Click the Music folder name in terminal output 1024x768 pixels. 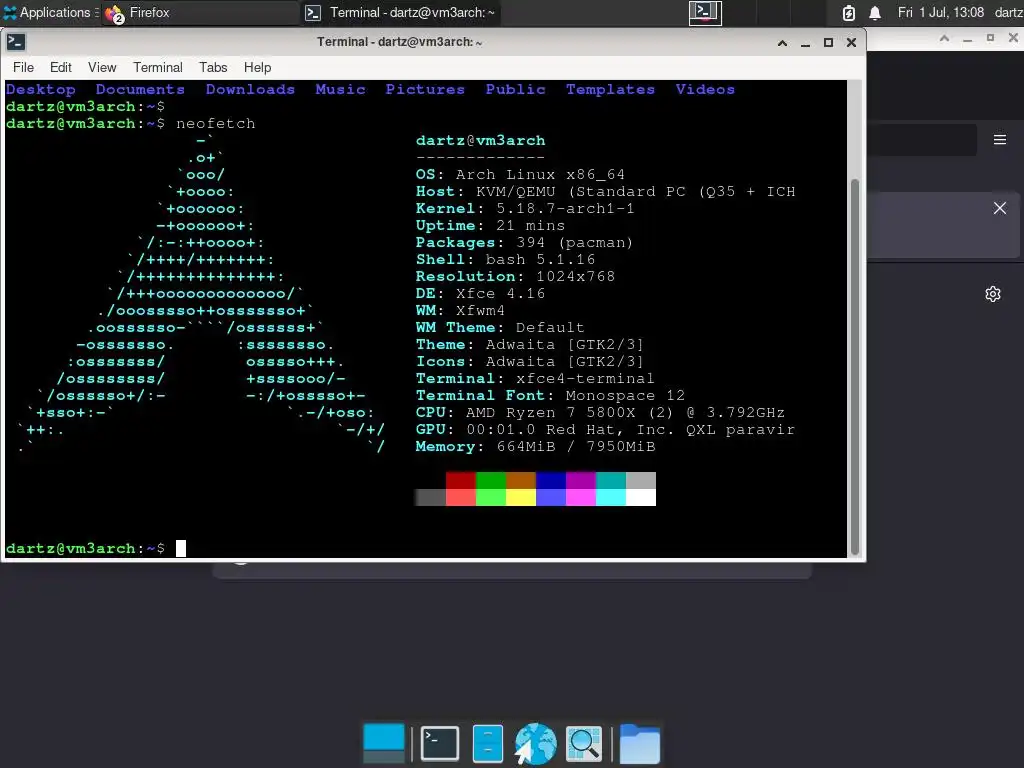click(x=340, y=89)
